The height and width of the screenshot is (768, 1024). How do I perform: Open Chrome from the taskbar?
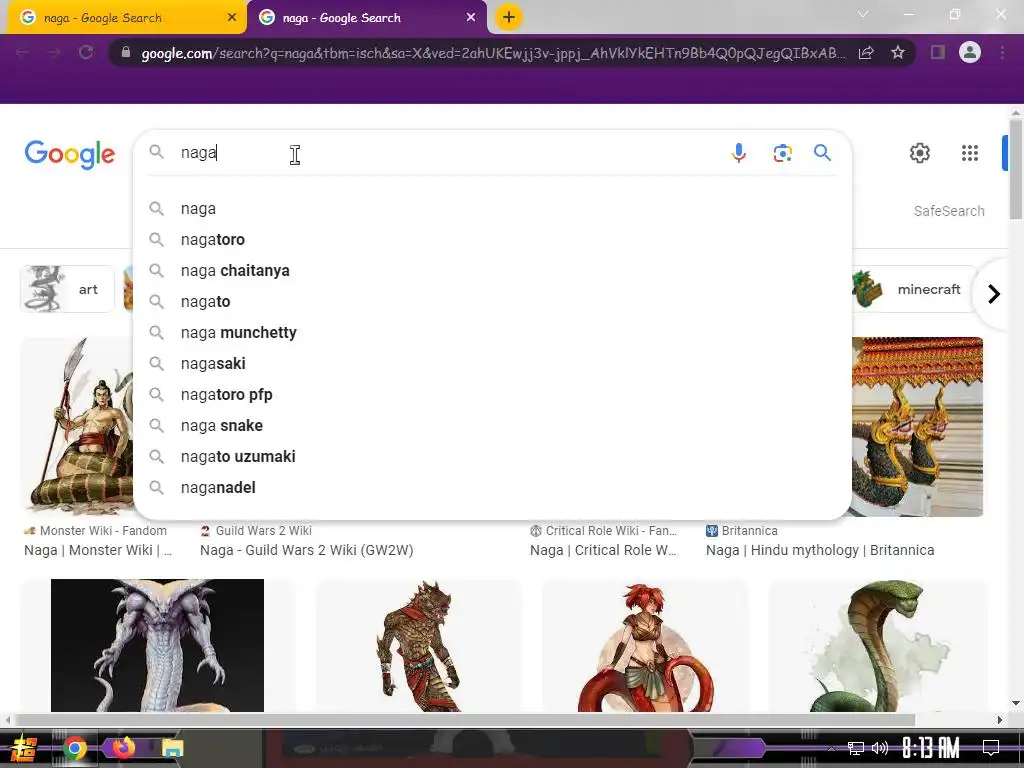point(75,748)
